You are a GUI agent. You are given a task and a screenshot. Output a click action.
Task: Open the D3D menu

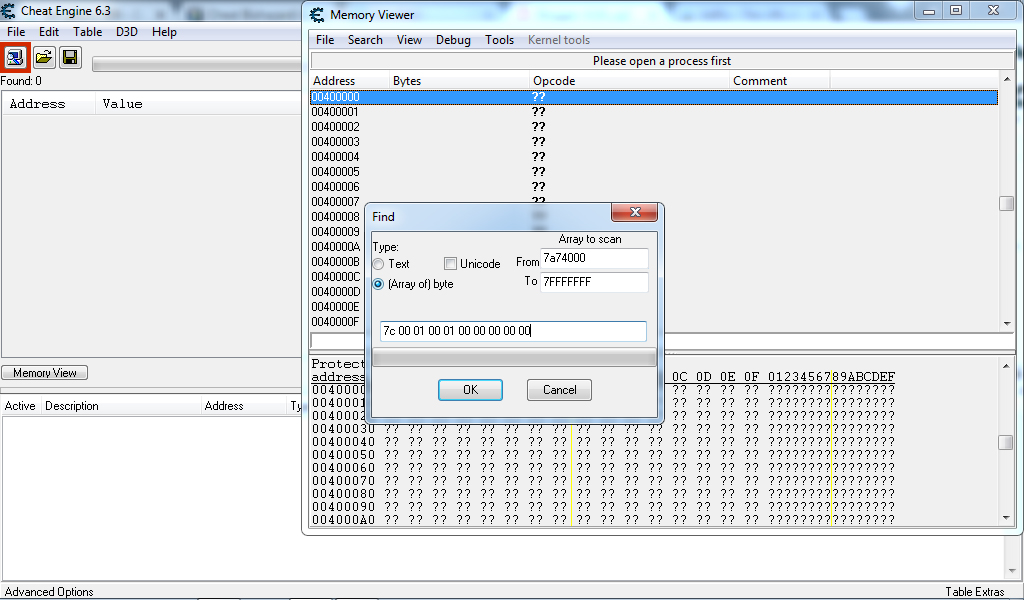click(x=127, y=32)
